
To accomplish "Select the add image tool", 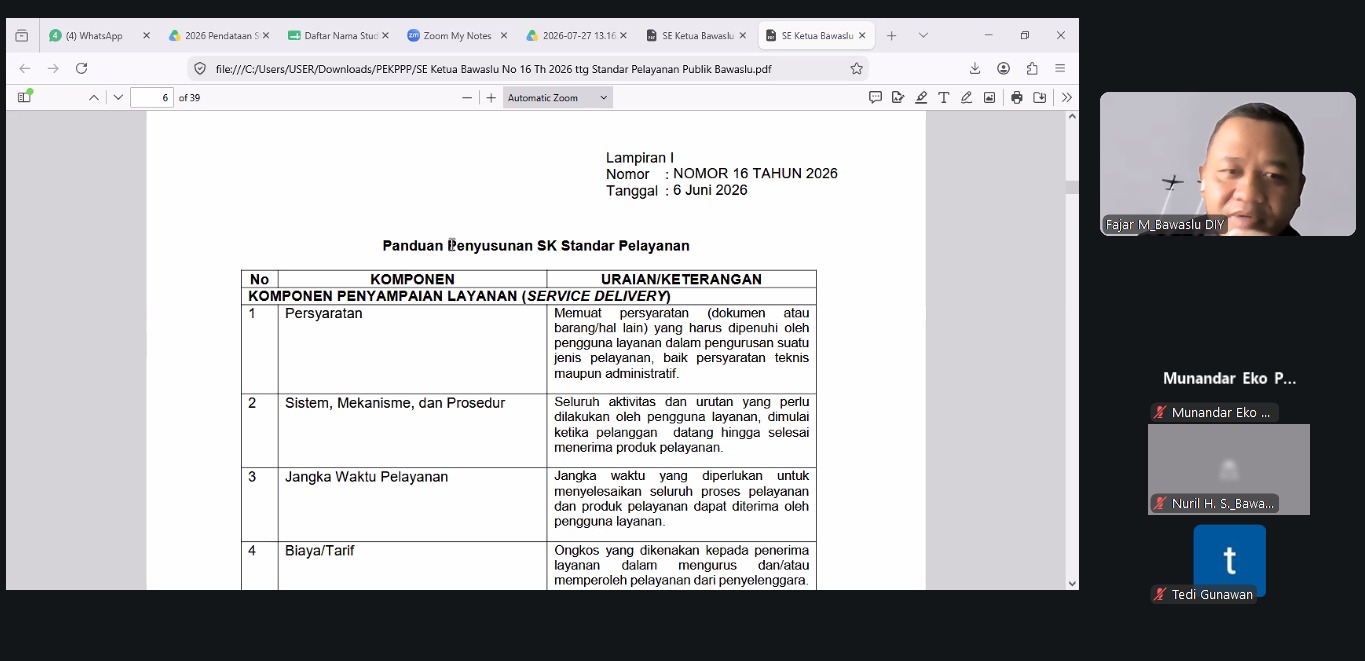I will click(x=989, y=97).
